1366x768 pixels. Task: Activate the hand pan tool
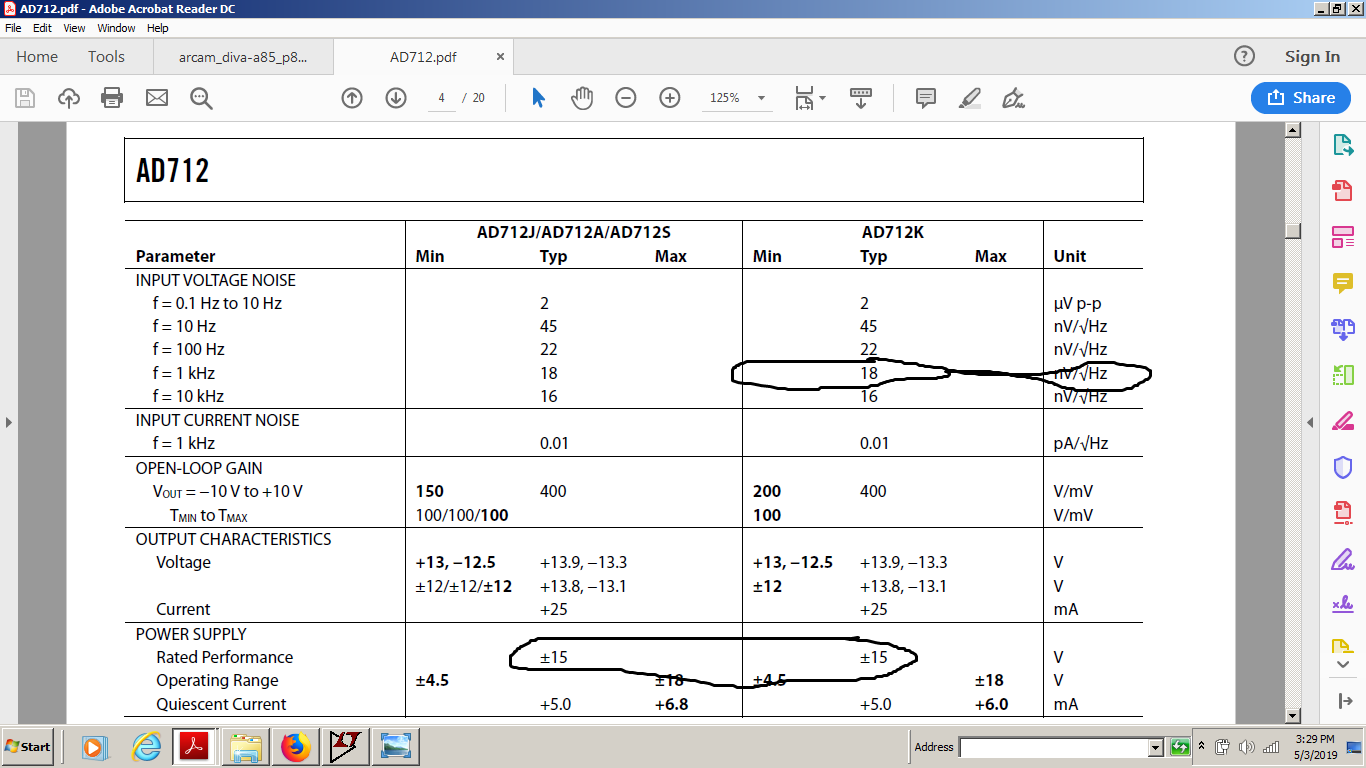(582, 98)
